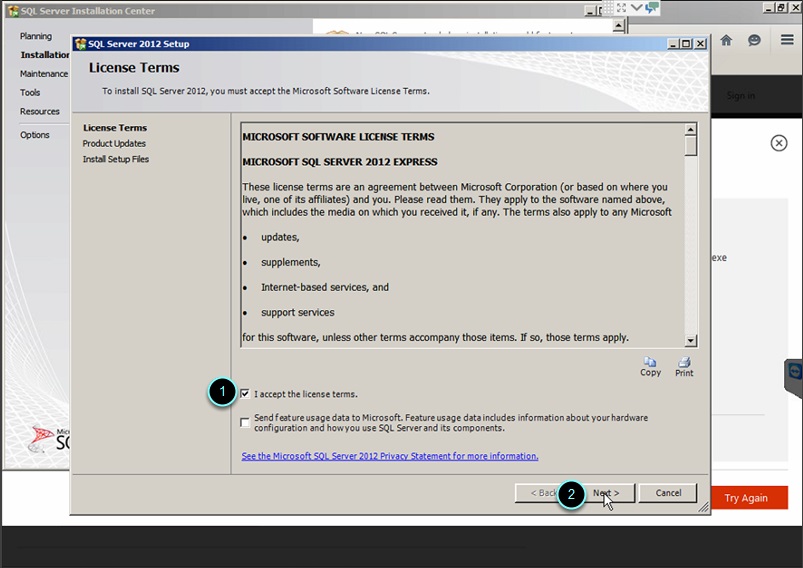
Task: Restore down the outer remote session window
Action: pyautogui.click(x=781, y=8)
